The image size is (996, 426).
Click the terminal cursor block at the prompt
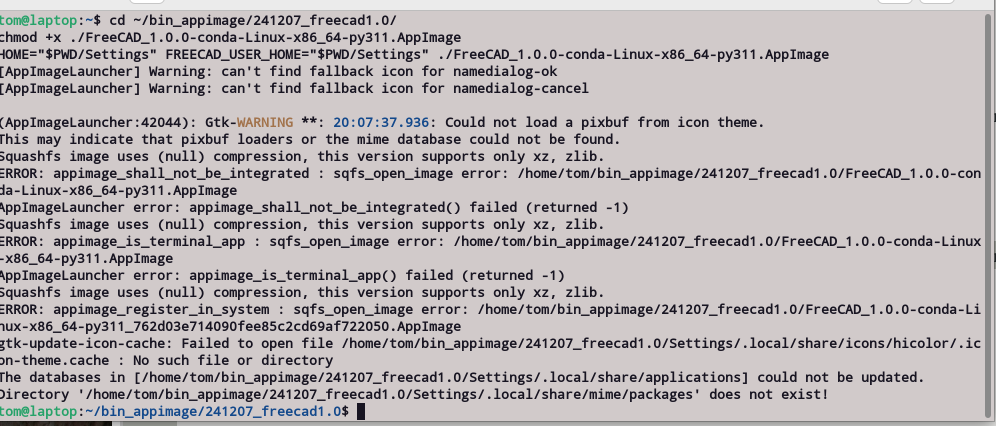[362, 412]
